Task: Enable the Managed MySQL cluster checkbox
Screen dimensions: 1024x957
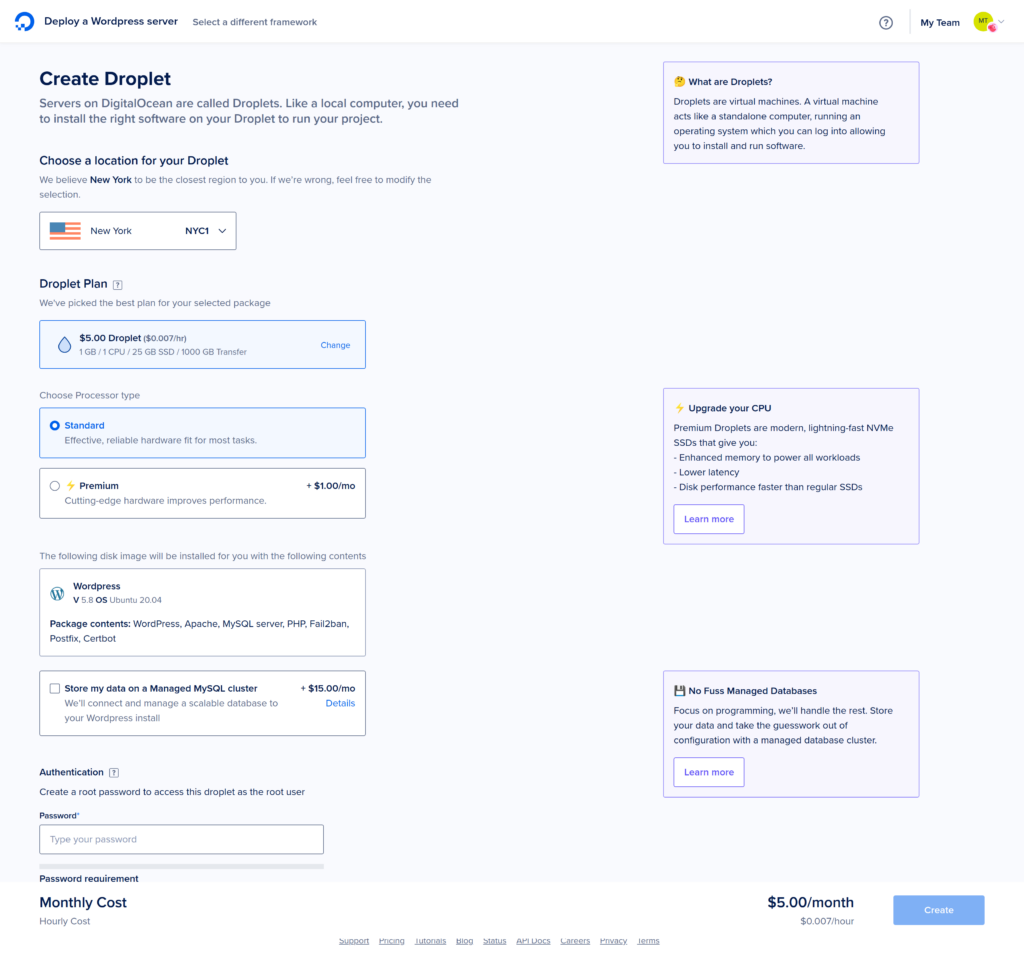Action: [55, 689]
